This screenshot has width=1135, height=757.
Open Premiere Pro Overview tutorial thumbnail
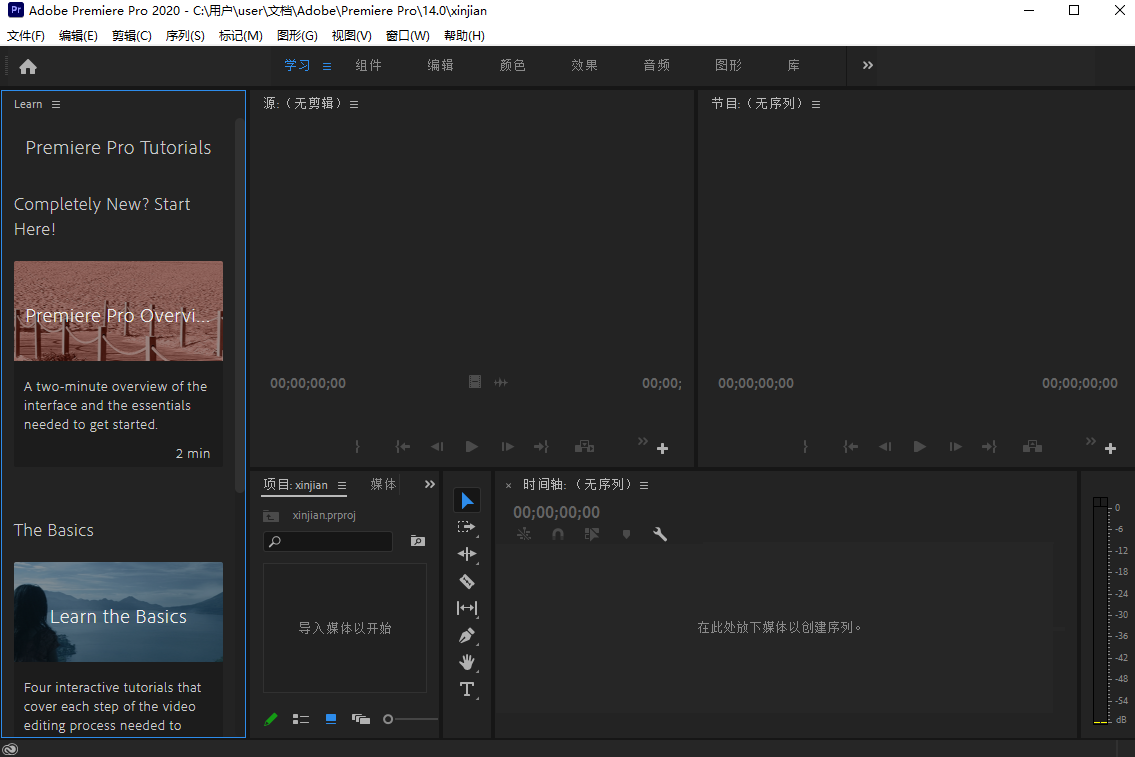tap(119, 311)
